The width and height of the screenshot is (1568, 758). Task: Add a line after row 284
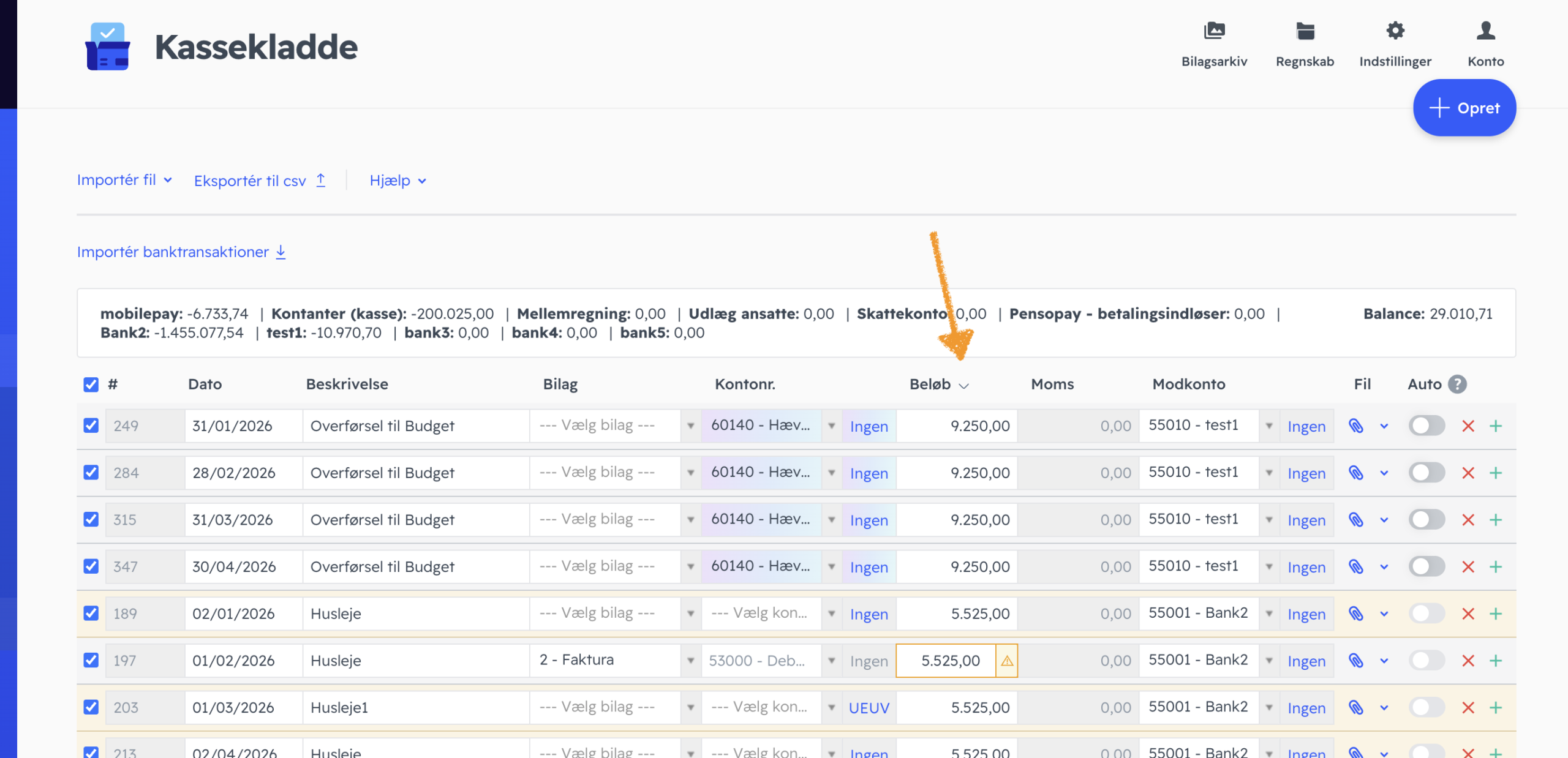point(1496,473)
